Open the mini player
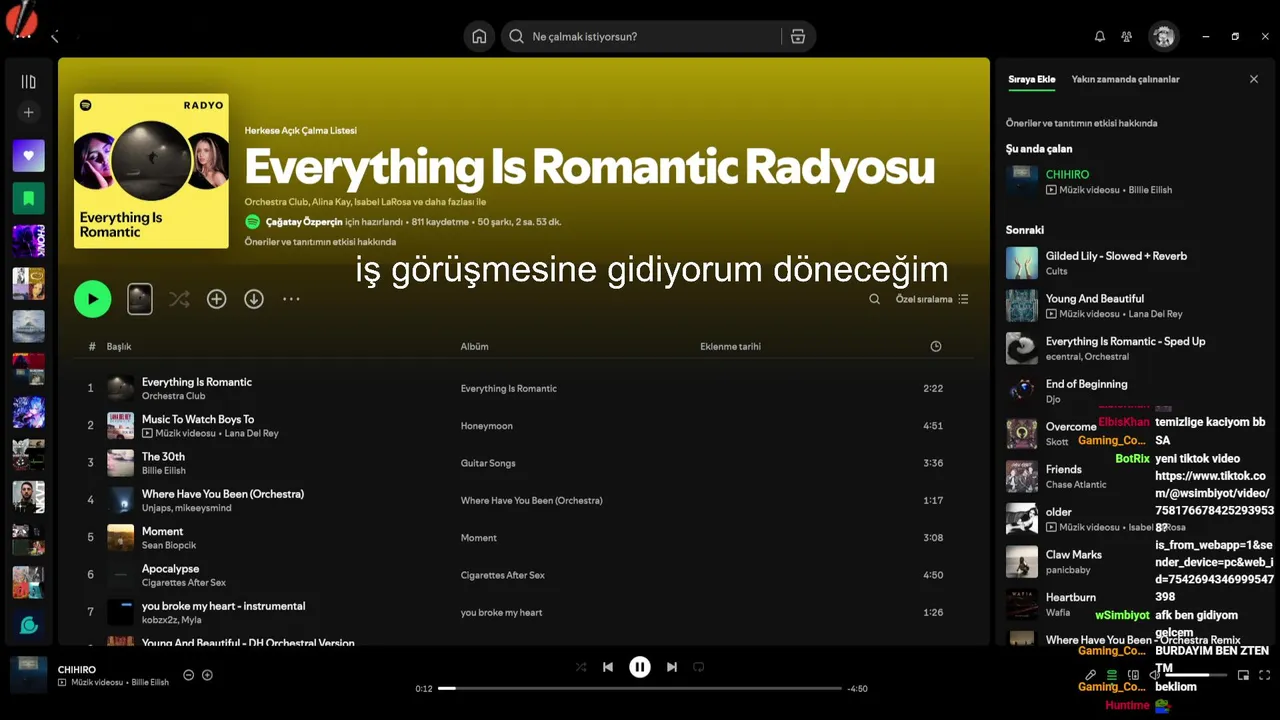The image size is (1280, 720). click(x=1243, y=675)
